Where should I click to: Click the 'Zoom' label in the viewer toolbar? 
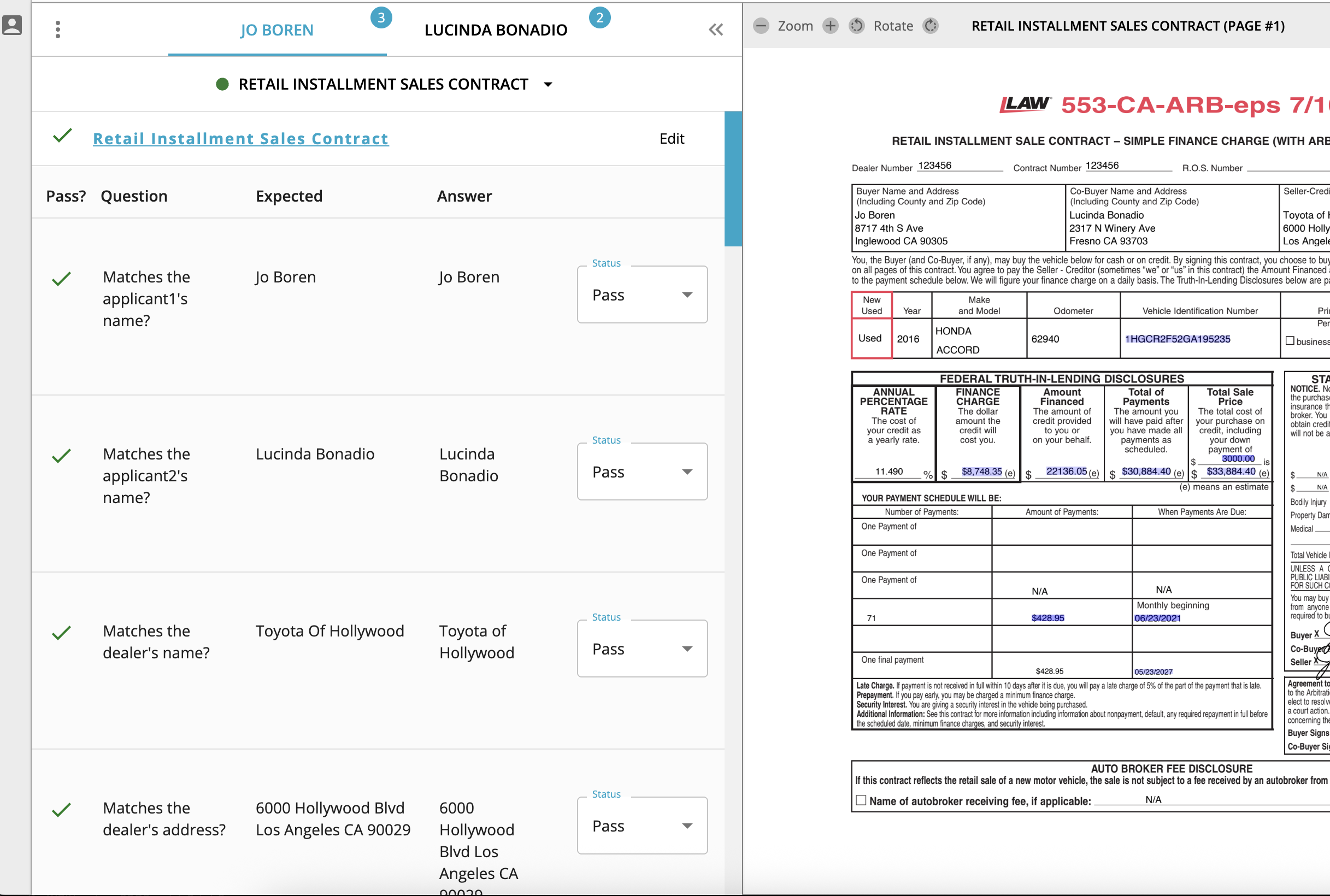(795, 26)
